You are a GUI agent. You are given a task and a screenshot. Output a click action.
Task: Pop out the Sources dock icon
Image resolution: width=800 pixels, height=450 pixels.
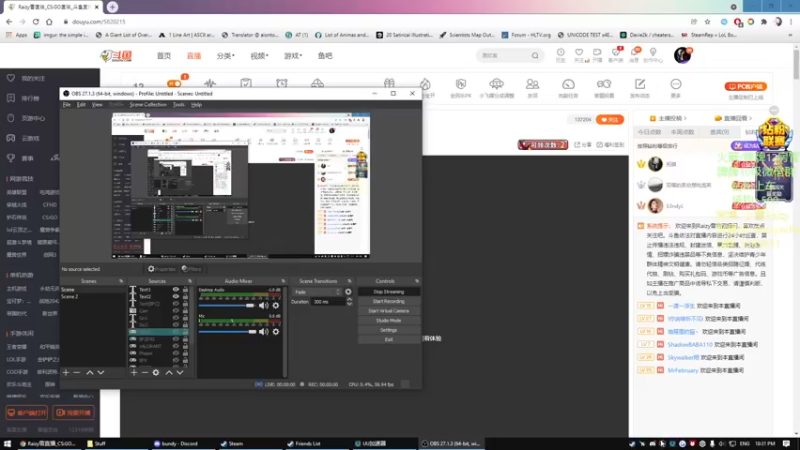[x=190, y=281]
